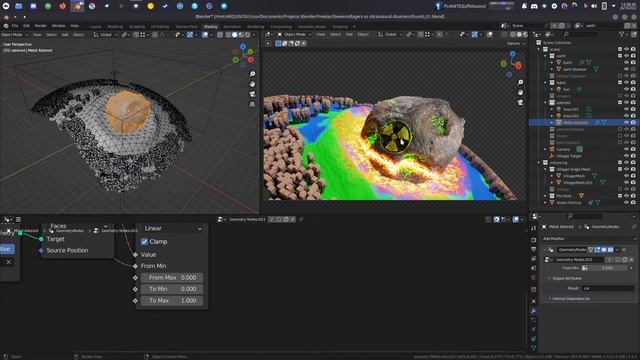Open the Linear interpolation dropdown
Image resolution: width=640 pixels, height=360 pixels.
coord(172,229)
